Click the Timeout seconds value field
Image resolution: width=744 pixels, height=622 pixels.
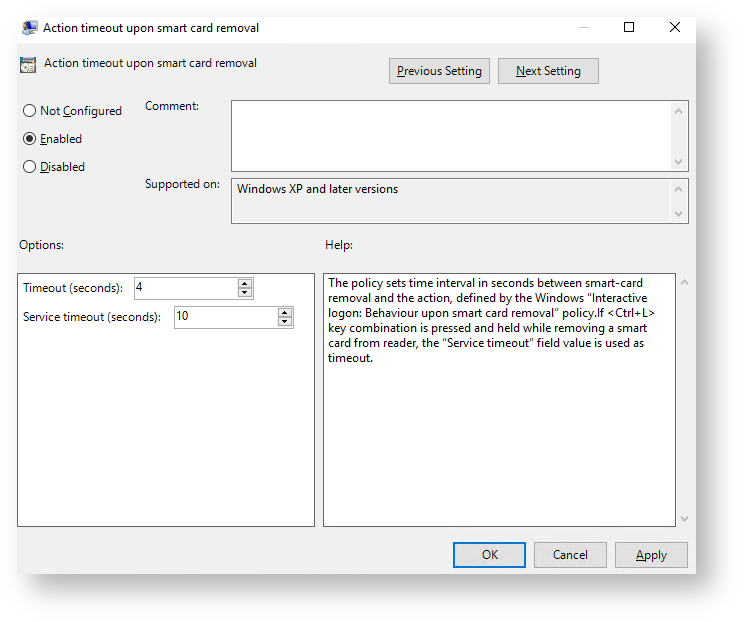tap(185, 288)
